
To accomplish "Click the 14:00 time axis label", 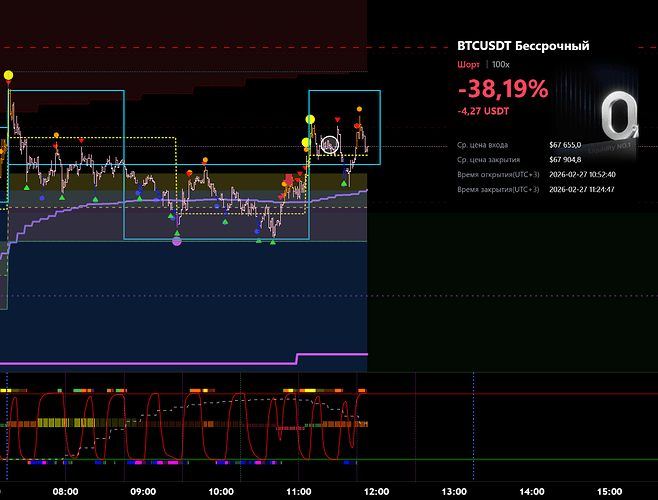I will point(532,491).
